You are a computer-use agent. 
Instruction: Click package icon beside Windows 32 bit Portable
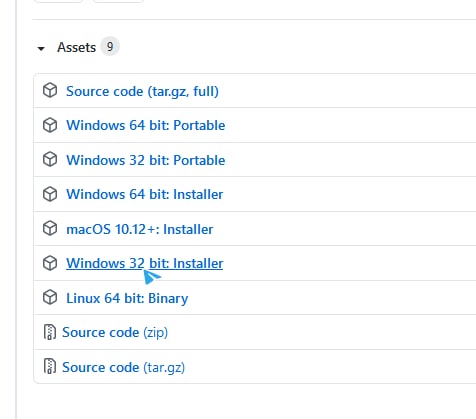coord(50,160)
